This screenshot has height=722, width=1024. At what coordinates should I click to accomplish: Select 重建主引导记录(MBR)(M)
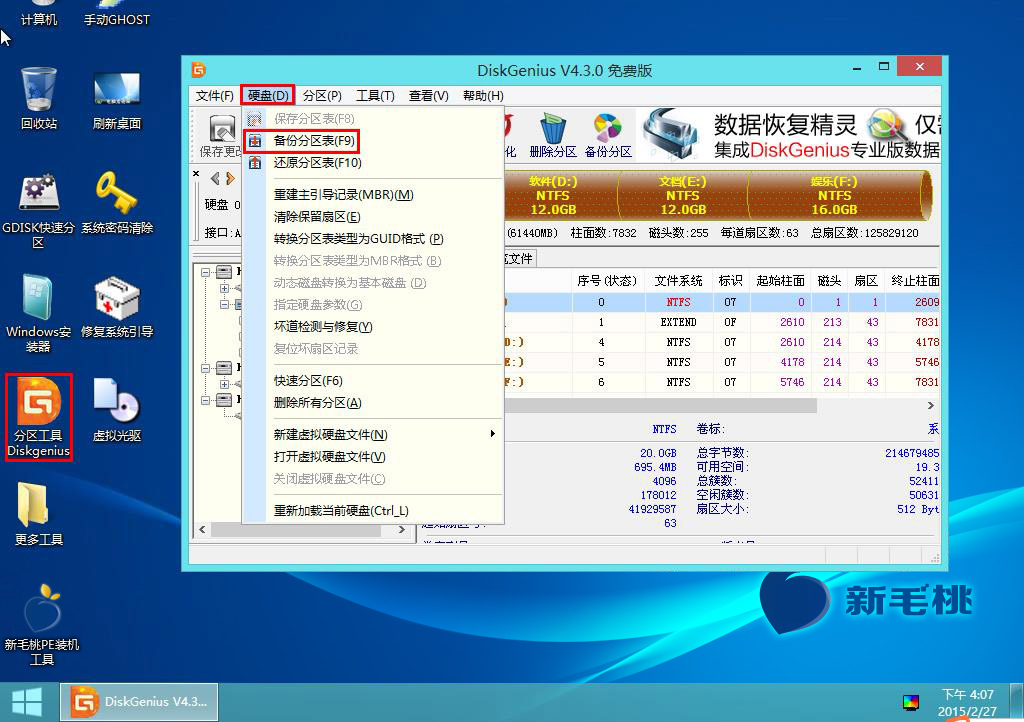pyautogui.click(x=373, y=195)
